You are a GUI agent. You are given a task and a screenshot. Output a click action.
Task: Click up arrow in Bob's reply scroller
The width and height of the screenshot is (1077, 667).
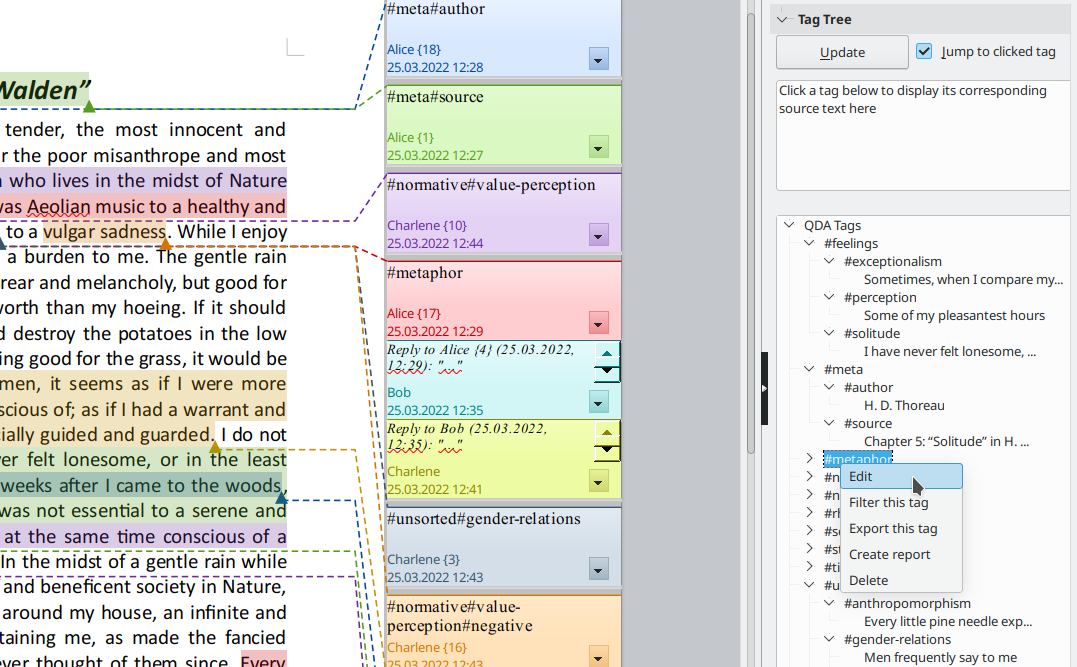(x=606, y=354)
